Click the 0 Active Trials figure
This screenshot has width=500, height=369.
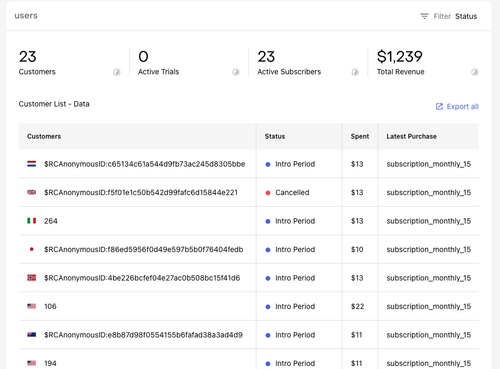click(143, 57)
